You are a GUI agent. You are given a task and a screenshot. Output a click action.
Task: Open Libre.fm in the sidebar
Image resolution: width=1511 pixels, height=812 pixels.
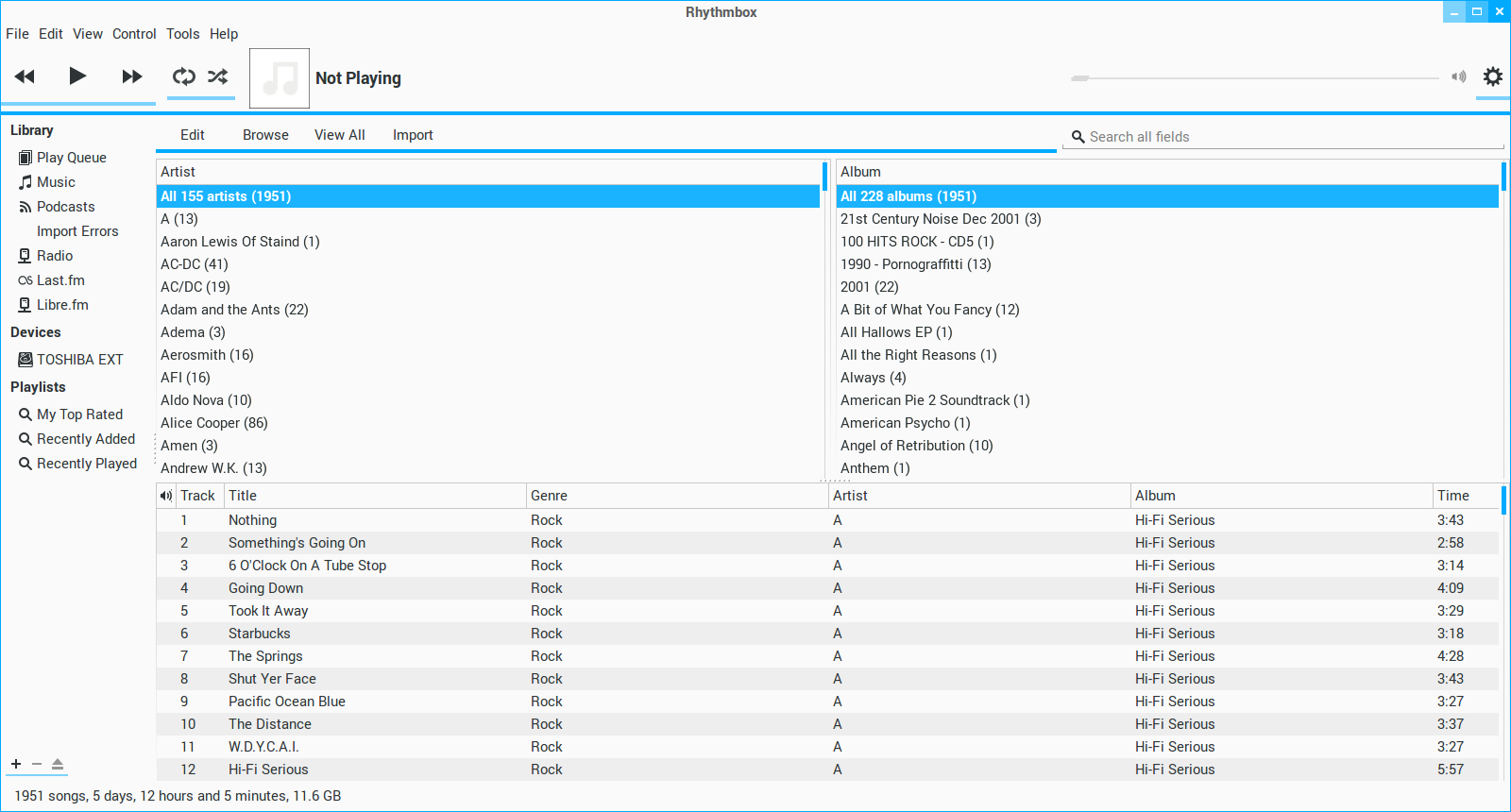[62, 305]
